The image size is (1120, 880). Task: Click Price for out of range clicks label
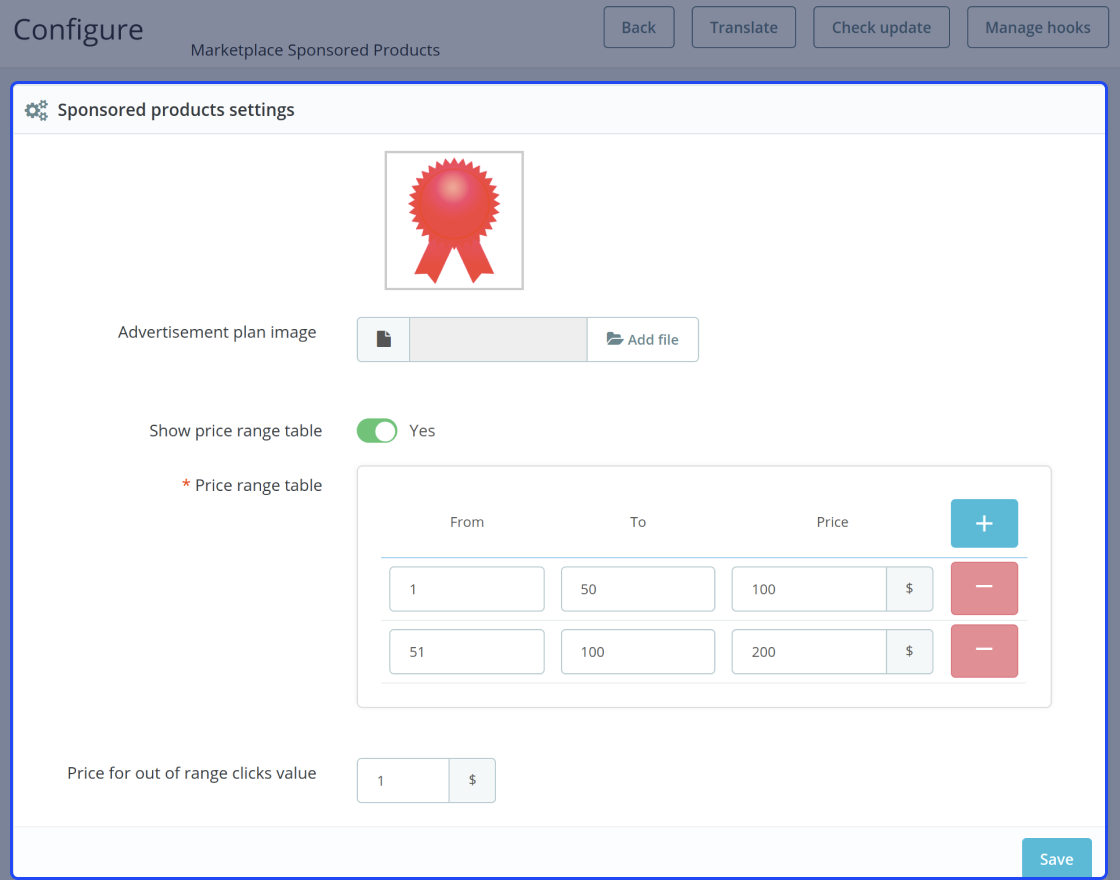[191, 773]
